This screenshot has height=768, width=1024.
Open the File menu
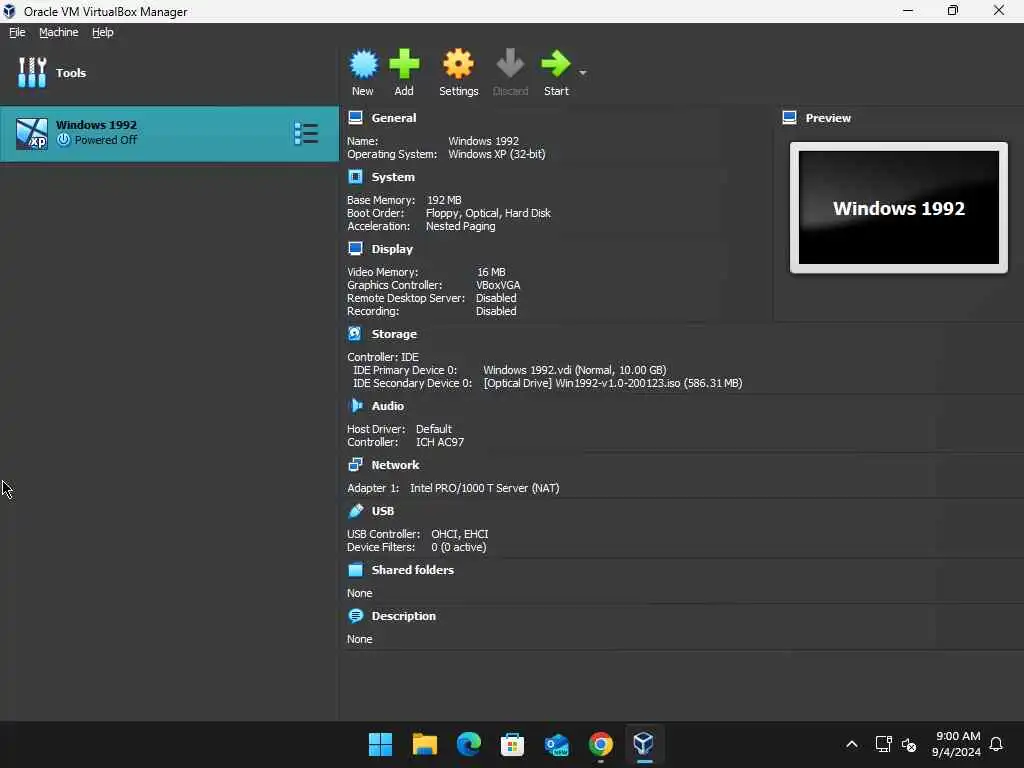click(x=17, y=32)
